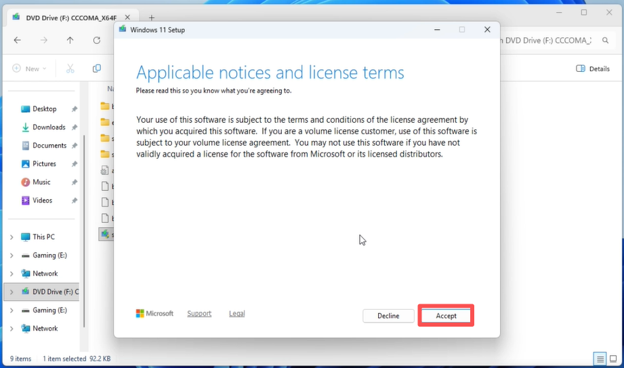Click '1 item selected 92.2 KB' status
This screenshot has width=624, height=368.
[77, 358]
